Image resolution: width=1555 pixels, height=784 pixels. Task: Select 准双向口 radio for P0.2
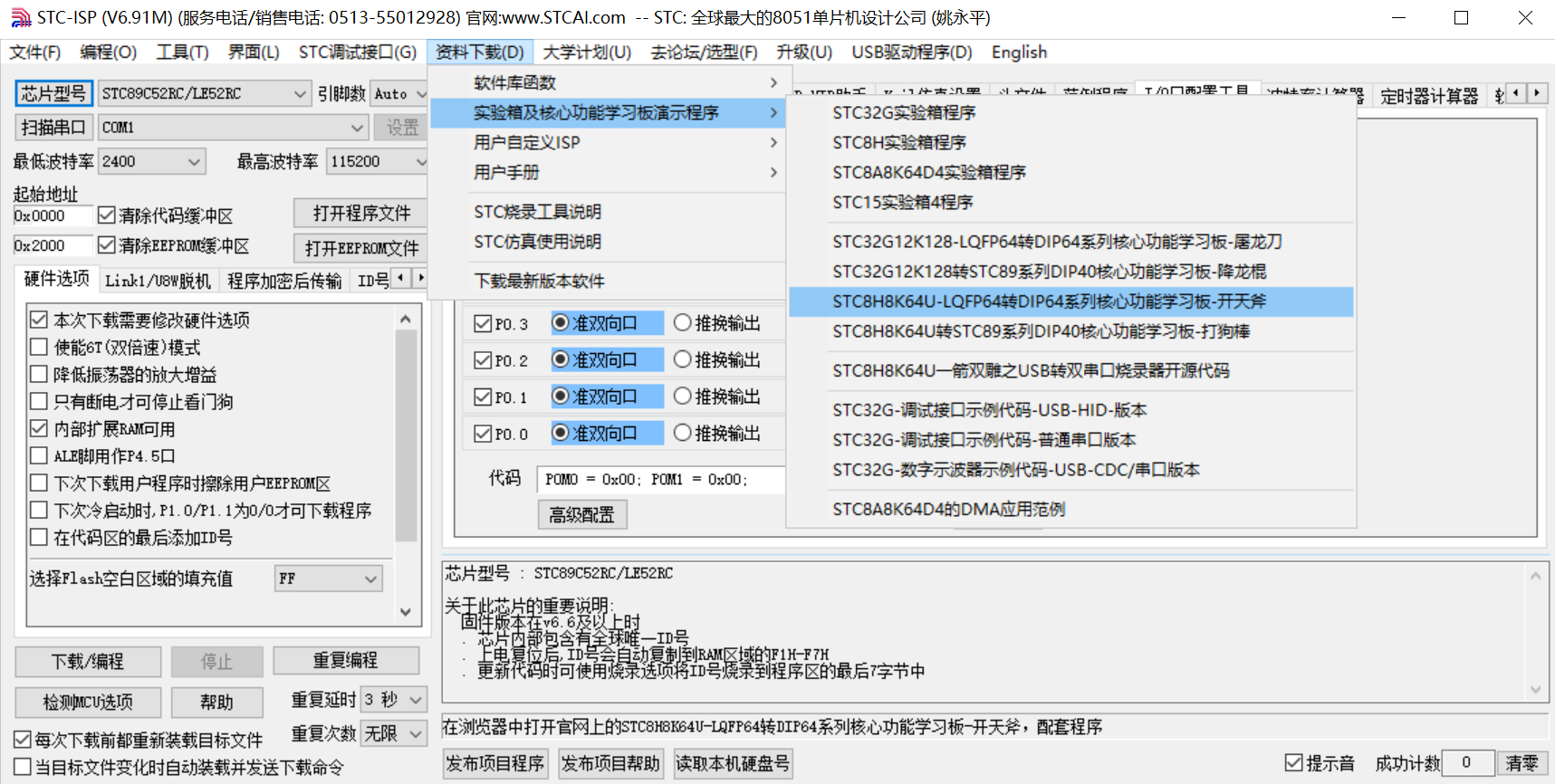coord(561,360)
